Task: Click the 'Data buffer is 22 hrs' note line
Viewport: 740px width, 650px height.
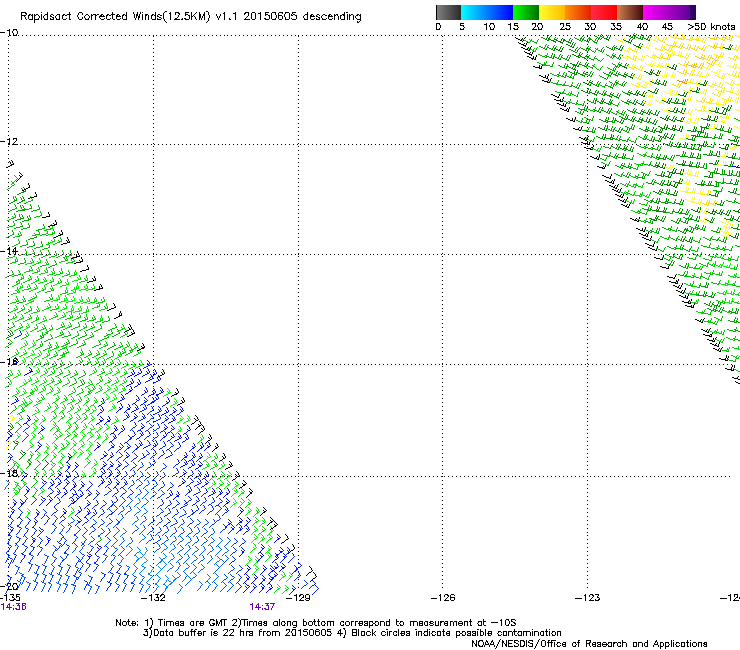Action: point(352,633)
